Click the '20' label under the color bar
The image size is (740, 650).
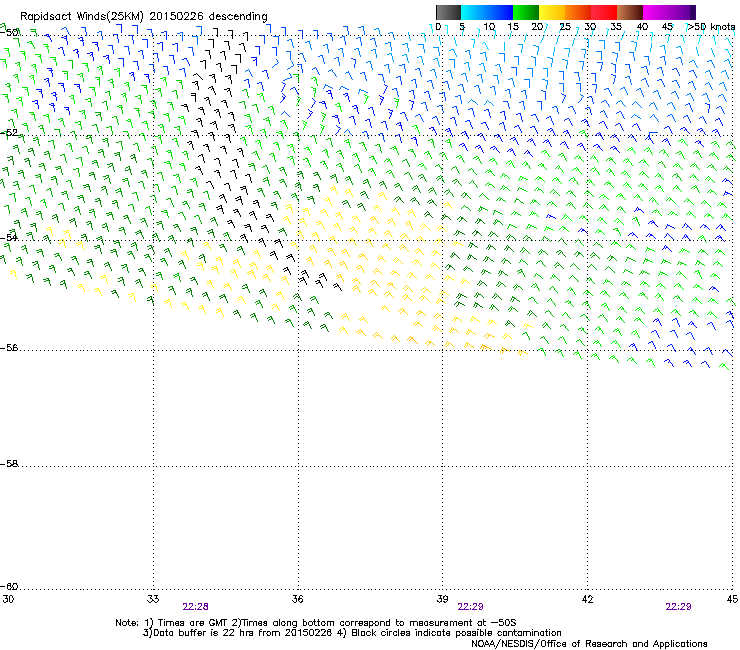tap(537, 27)
